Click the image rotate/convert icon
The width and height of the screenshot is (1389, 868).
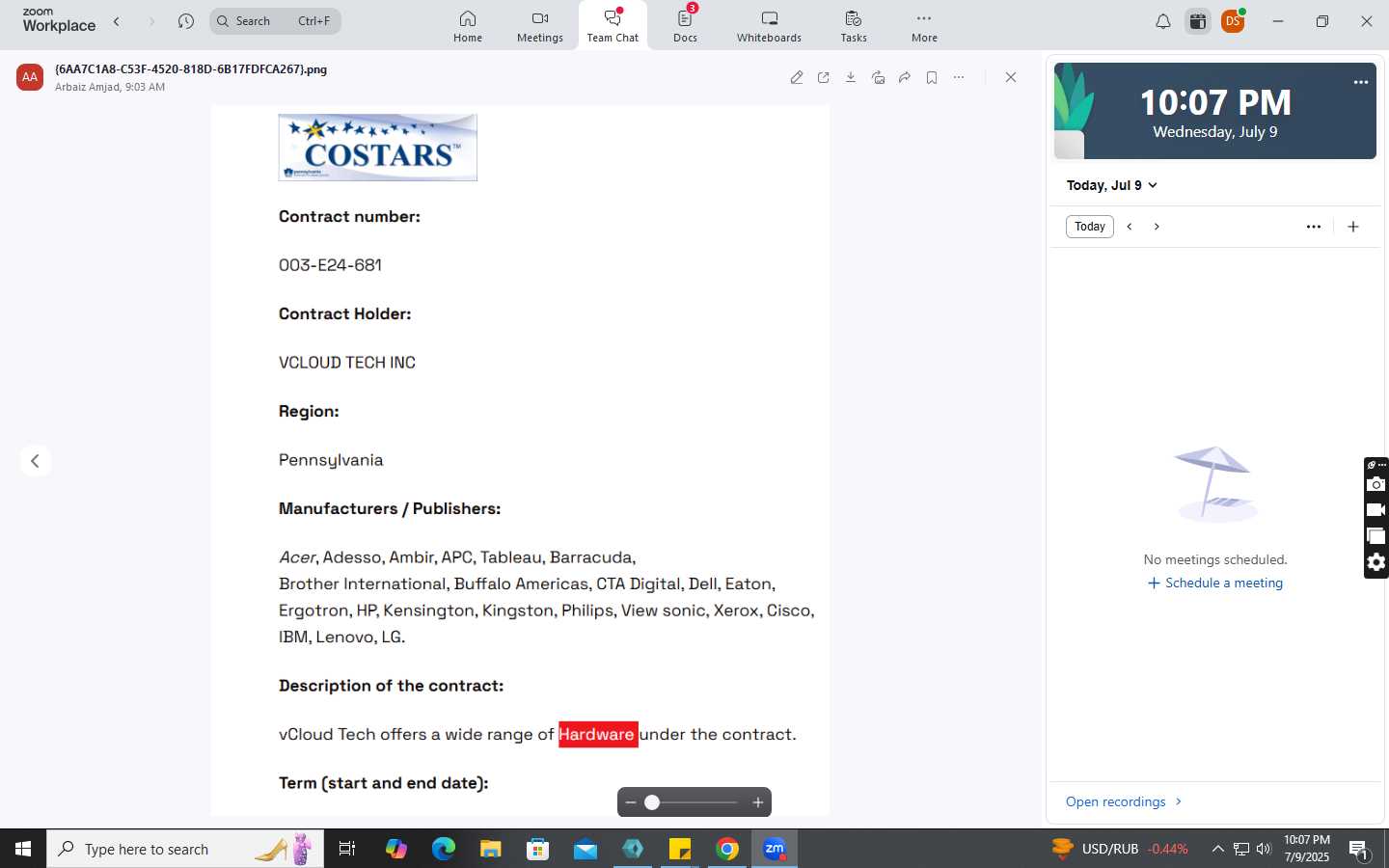tap(878, 77)
